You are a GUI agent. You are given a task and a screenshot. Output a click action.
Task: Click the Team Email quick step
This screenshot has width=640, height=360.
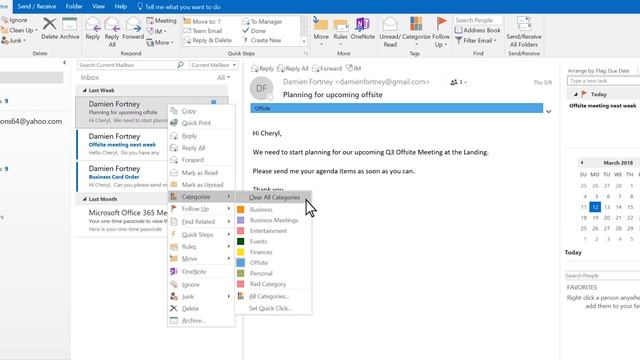pyautogui.click(x=203, y=31)
